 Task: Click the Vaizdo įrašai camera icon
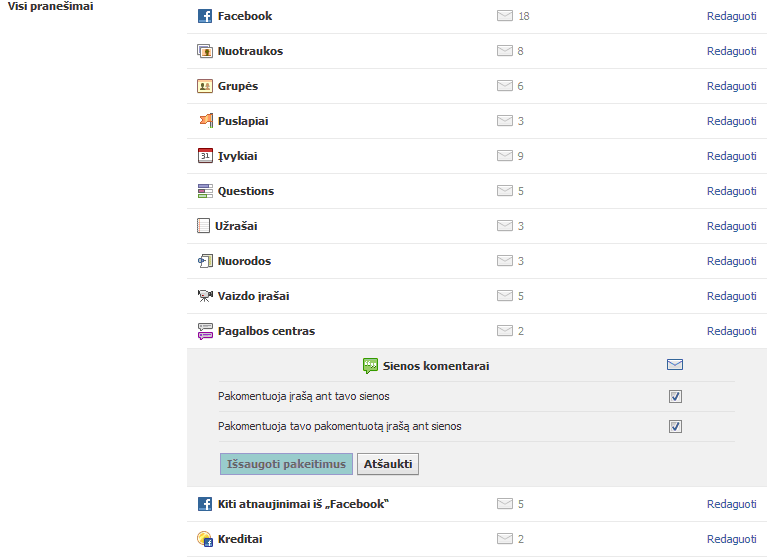[x=205, y=296]
